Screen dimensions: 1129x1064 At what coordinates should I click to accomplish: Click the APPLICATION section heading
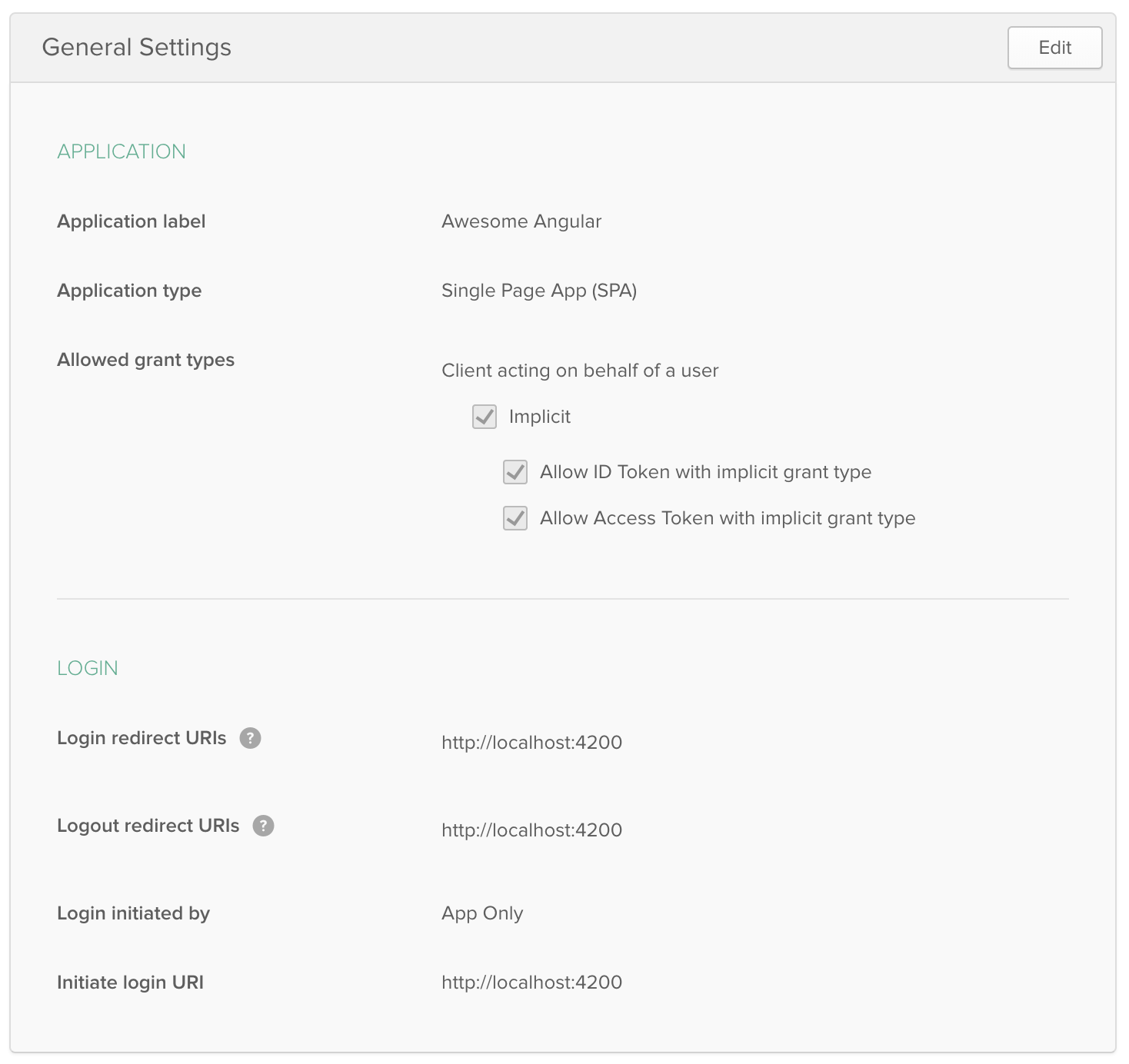click(122, 151)
